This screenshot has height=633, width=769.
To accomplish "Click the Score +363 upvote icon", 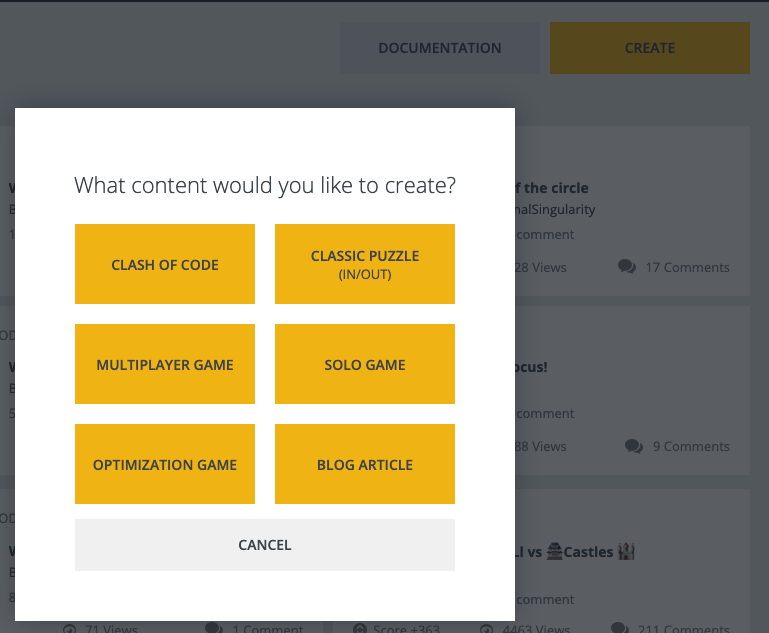I will click(x=360, y=629).
